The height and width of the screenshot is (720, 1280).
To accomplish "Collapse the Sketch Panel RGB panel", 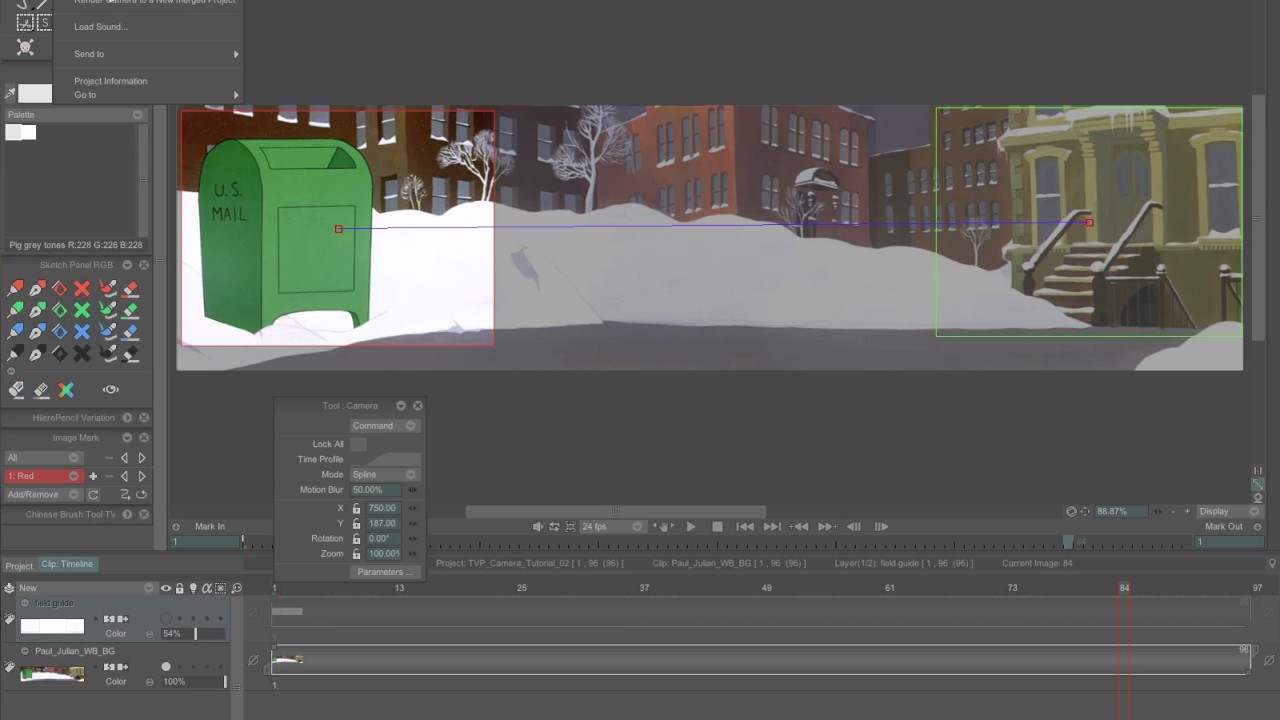I will (127, 265).
